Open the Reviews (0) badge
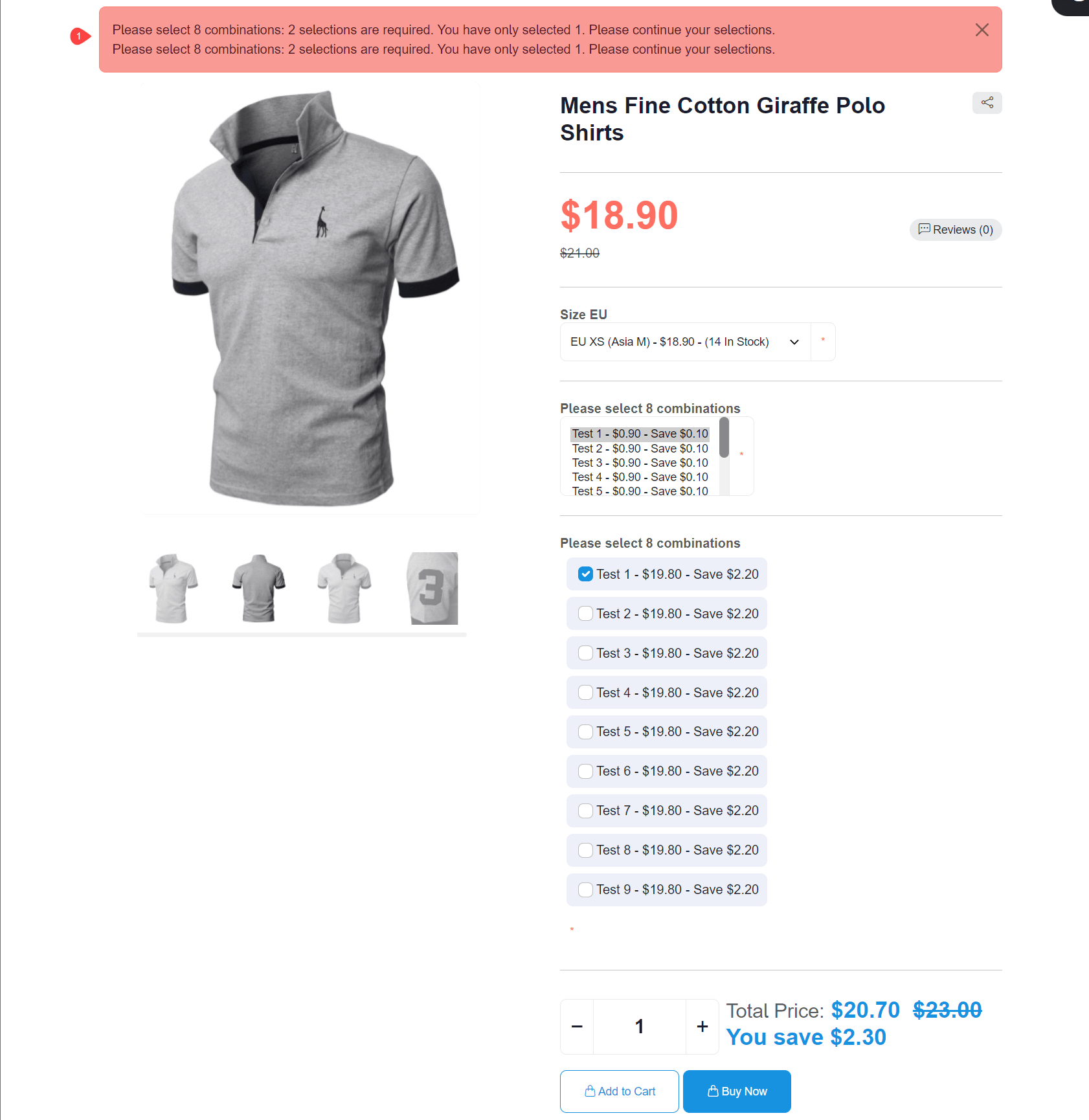Viewport: 1089px width, 1120px height. click(956, 230)
